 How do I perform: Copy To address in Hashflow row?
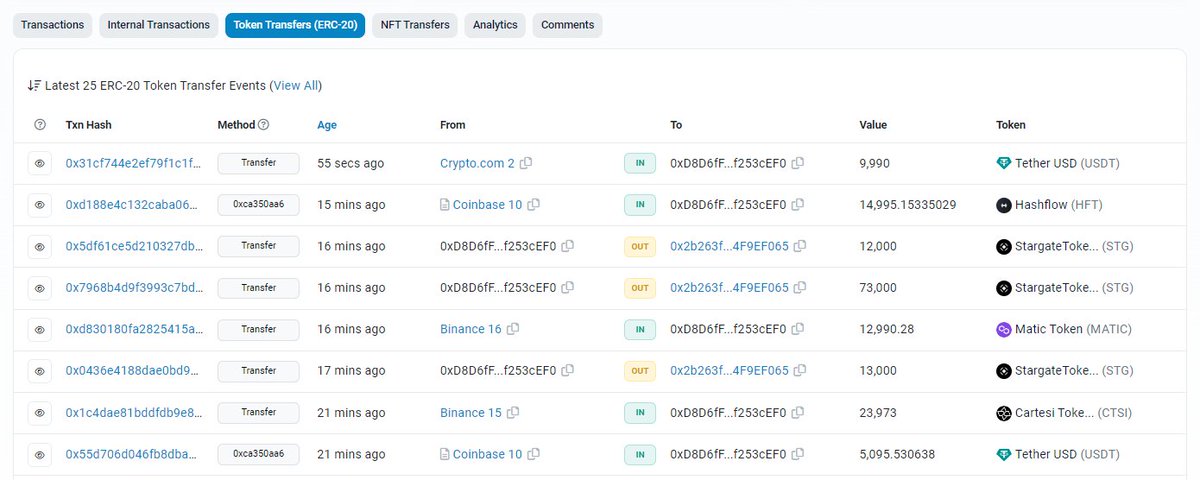(x=798, y=205)
